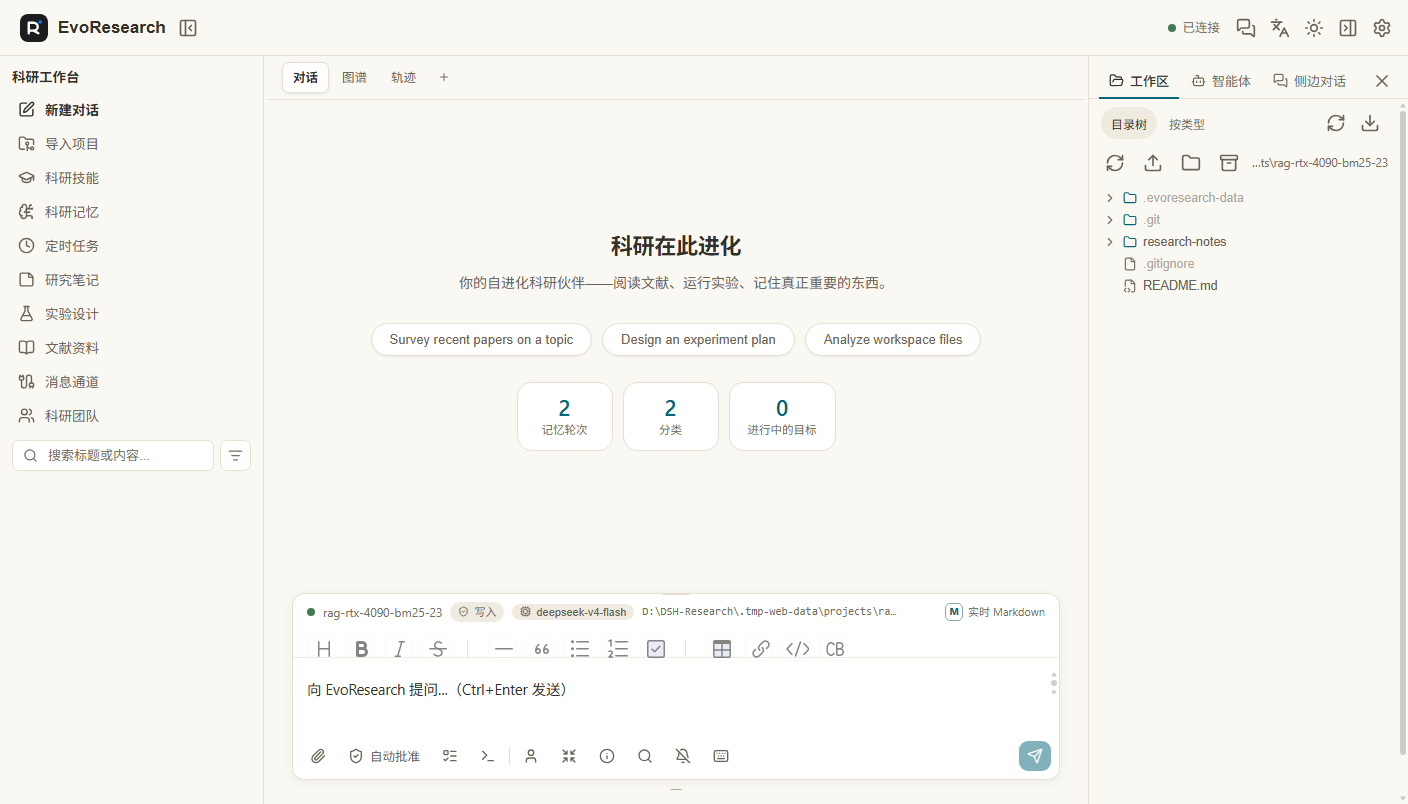Click the magnifier icon in composer footer
Viewport: 1408px width, 804px height.
[645, 756]
